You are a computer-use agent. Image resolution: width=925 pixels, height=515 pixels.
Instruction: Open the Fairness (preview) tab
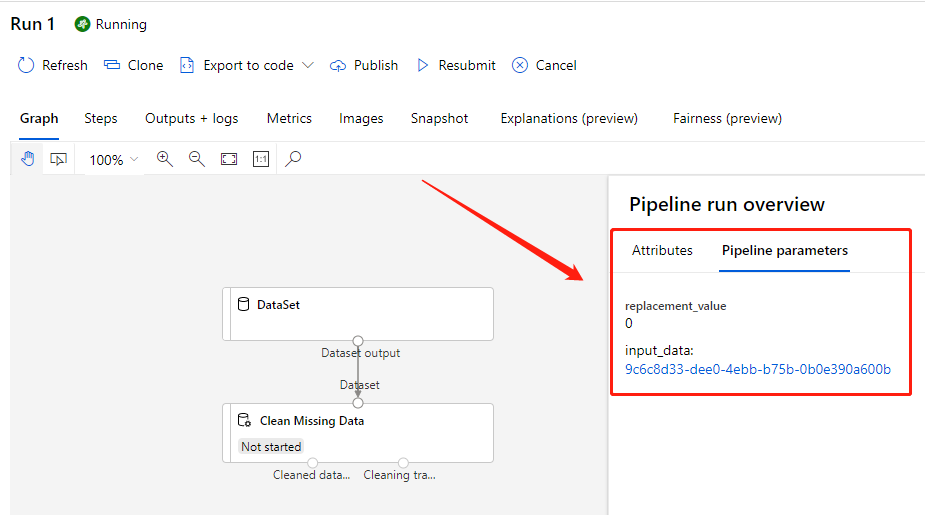[727, 118]
